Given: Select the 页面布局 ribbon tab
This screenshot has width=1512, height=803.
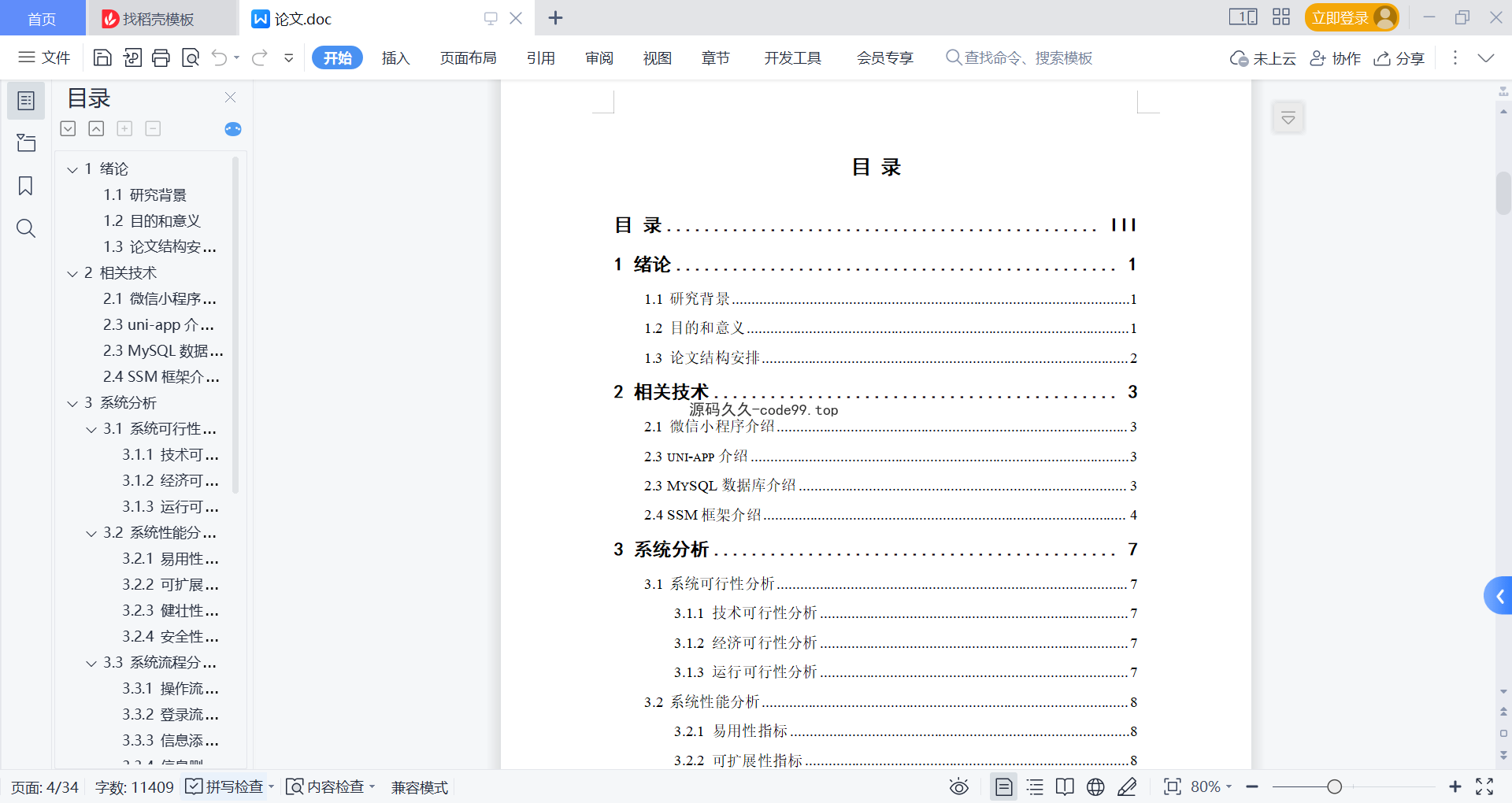Looking at the screenshot, I should click(x=468, y=57).
